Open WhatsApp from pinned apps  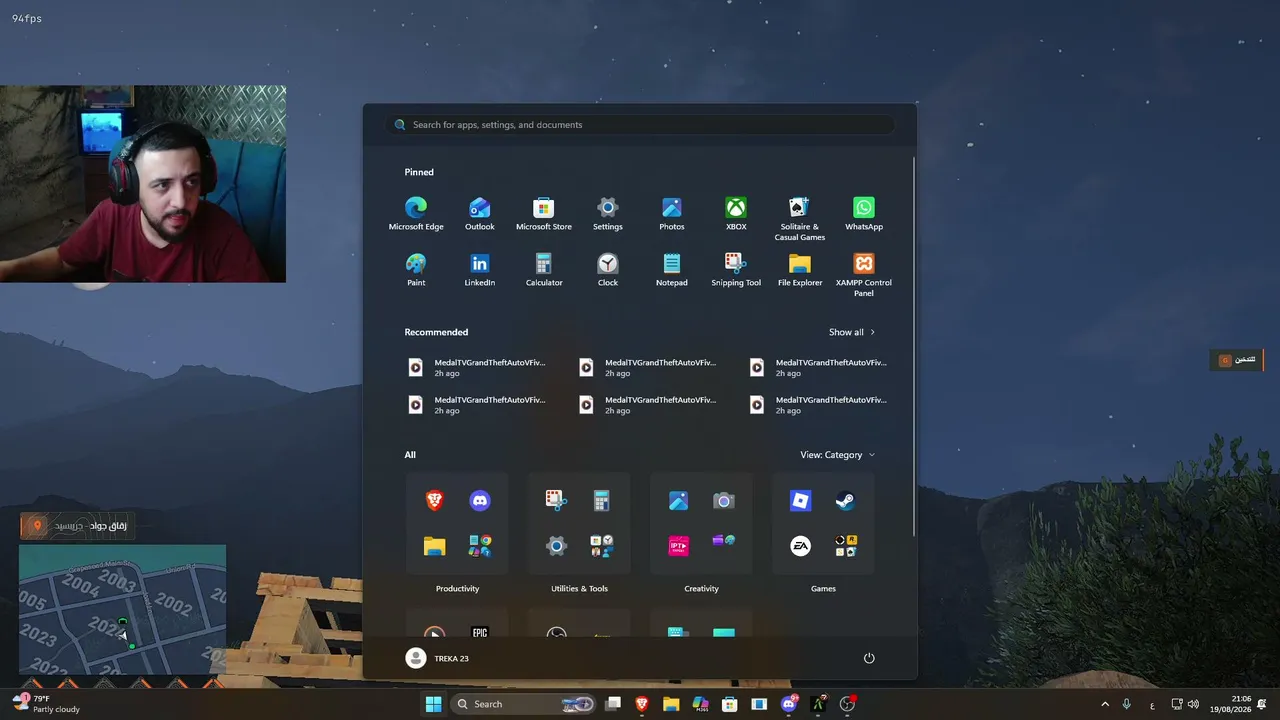click(x=864, y=213)
